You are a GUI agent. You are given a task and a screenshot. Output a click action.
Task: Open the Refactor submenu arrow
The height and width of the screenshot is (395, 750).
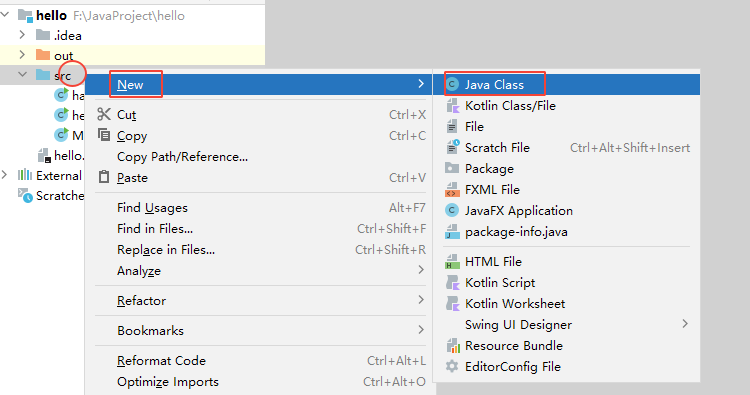tap(421, 300)
